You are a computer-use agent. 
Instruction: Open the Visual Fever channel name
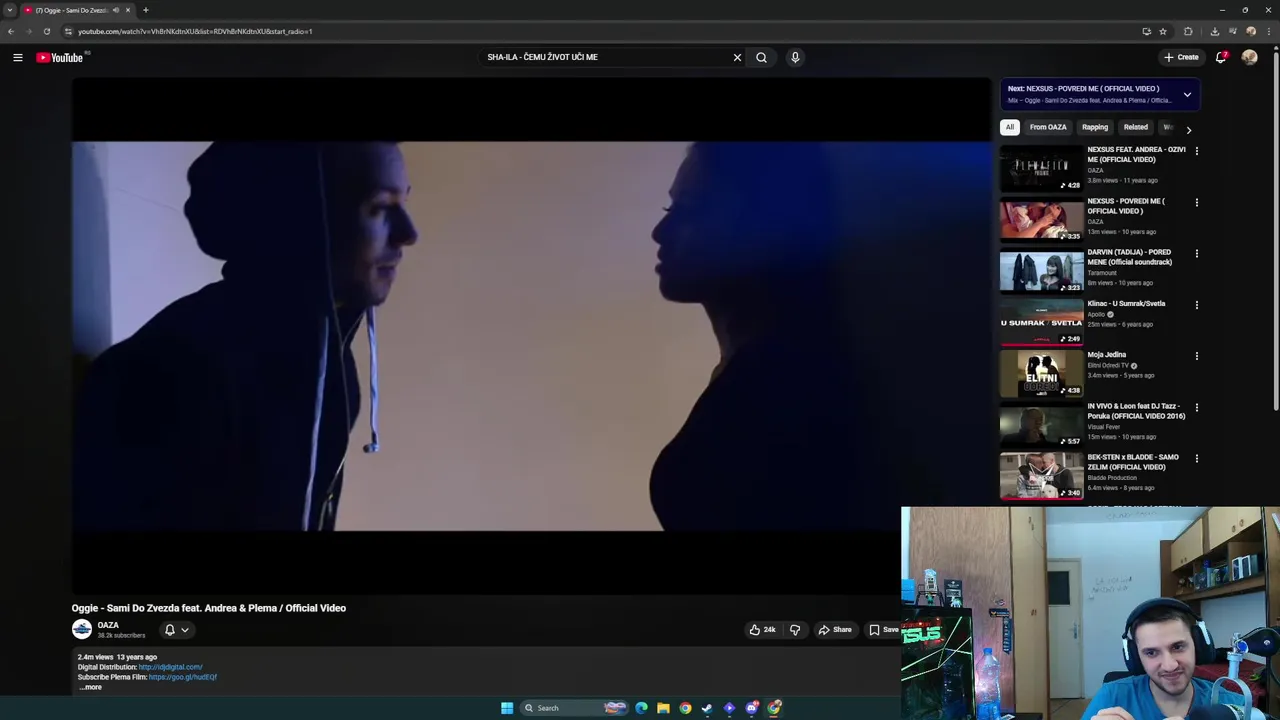(x=1103, y=427)
